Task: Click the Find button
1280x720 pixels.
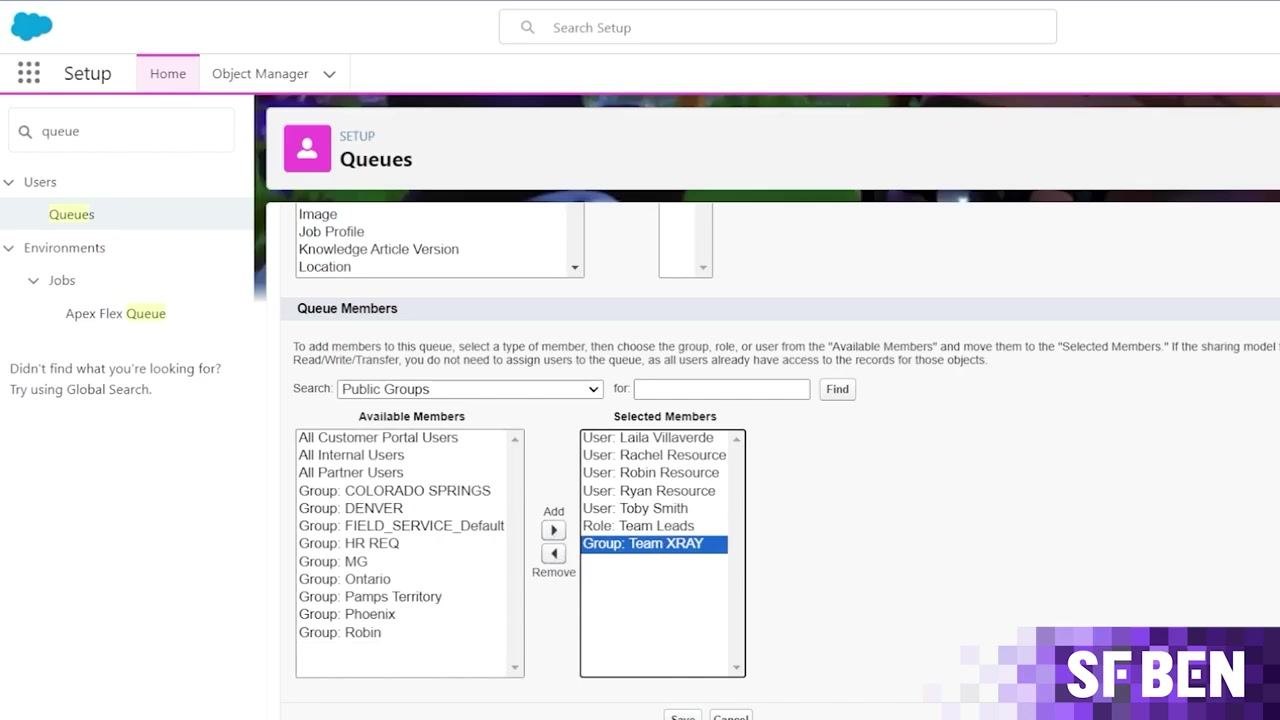Action: click(x=838, y=389)
